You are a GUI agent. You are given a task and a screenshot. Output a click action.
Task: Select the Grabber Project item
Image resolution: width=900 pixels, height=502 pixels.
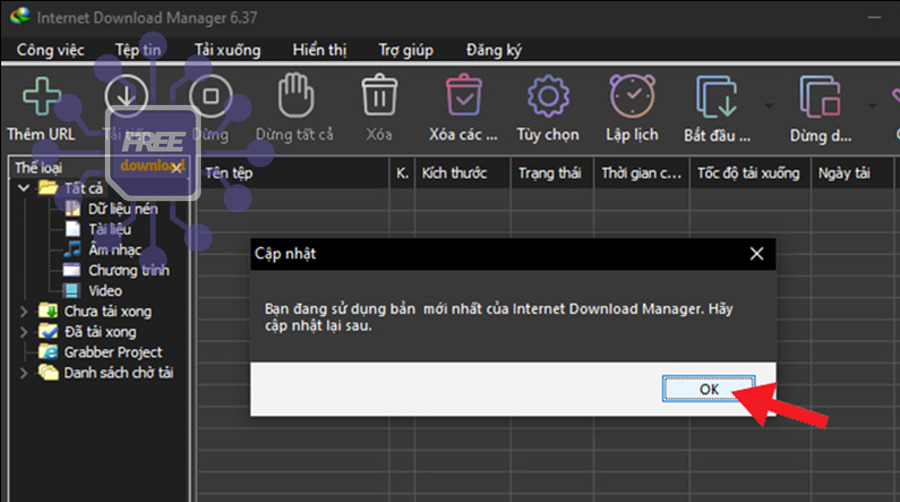click(x=100, y=352)
